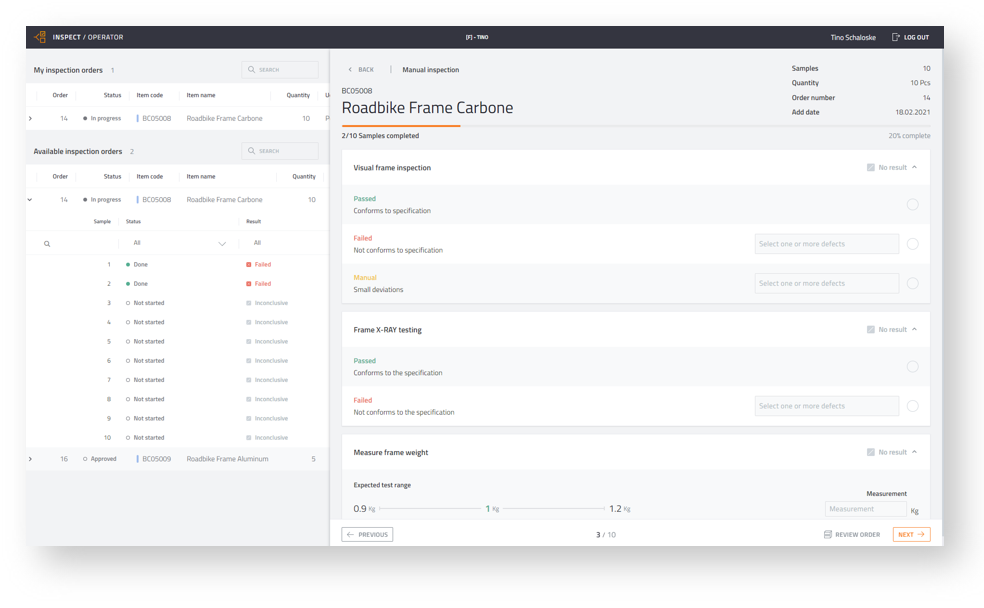Click Approved status circle for order 16
The height and width of the screenshot is (608, 984).
(x=85, y=459)
